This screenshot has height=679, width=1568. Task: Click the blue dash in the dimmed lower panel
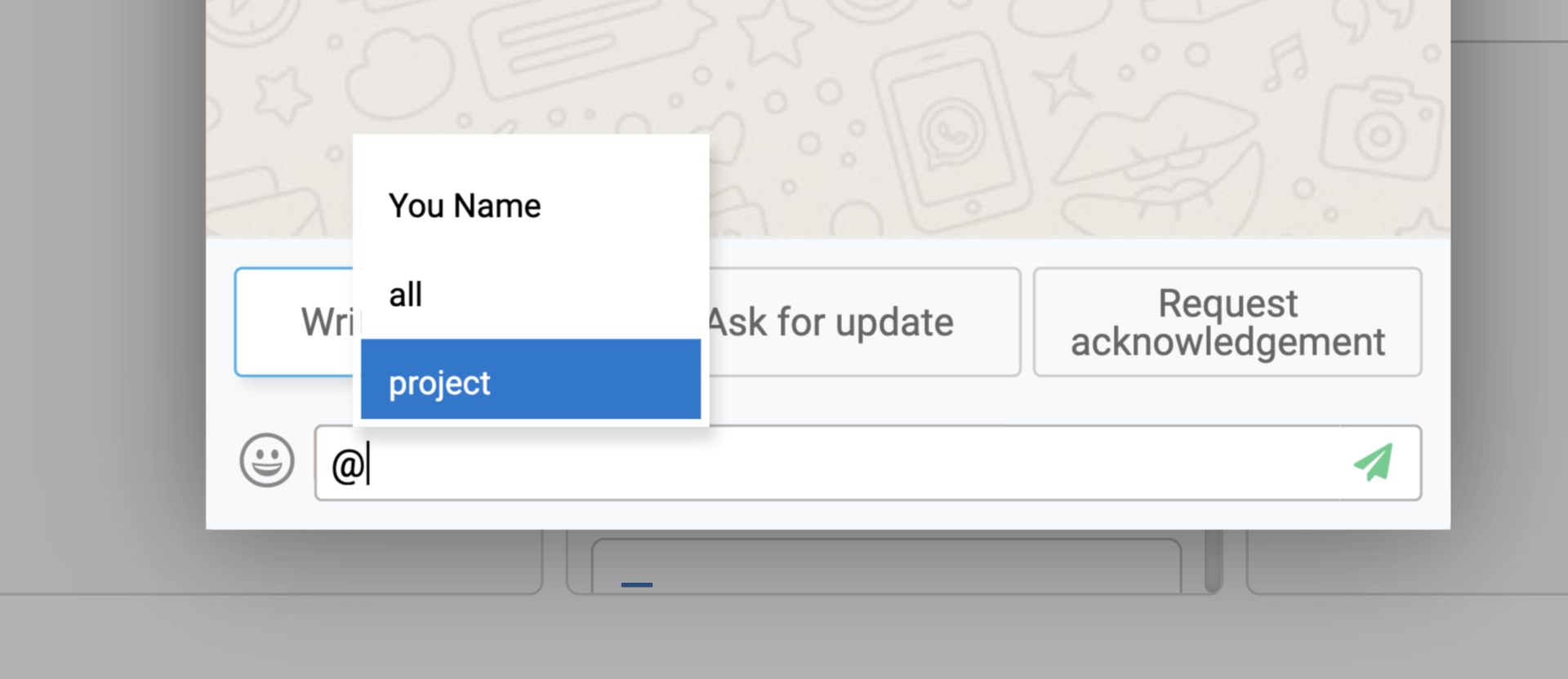point(637,584)
